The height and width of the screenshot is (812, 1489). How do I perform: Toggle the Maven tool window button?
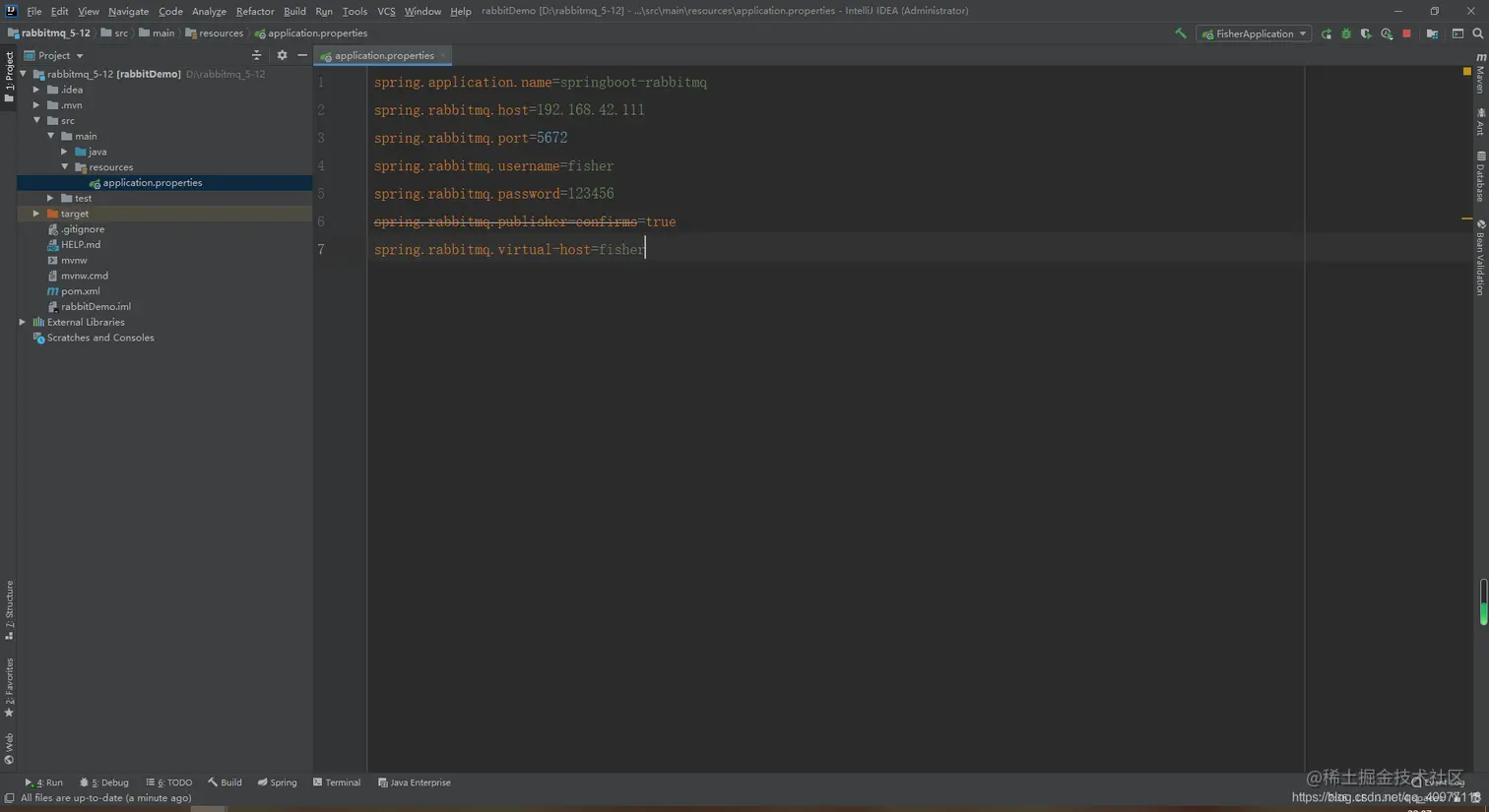1480,74
